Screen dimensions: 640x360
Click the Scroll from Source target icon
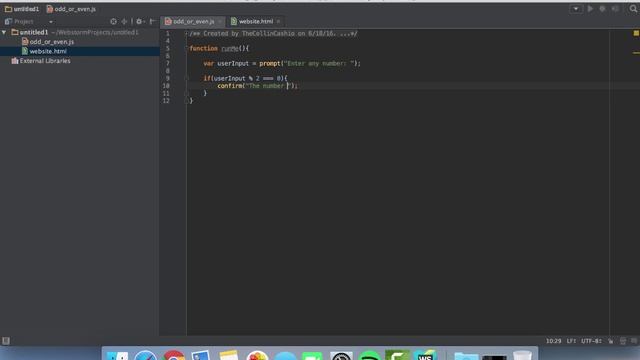click(113, 21)
